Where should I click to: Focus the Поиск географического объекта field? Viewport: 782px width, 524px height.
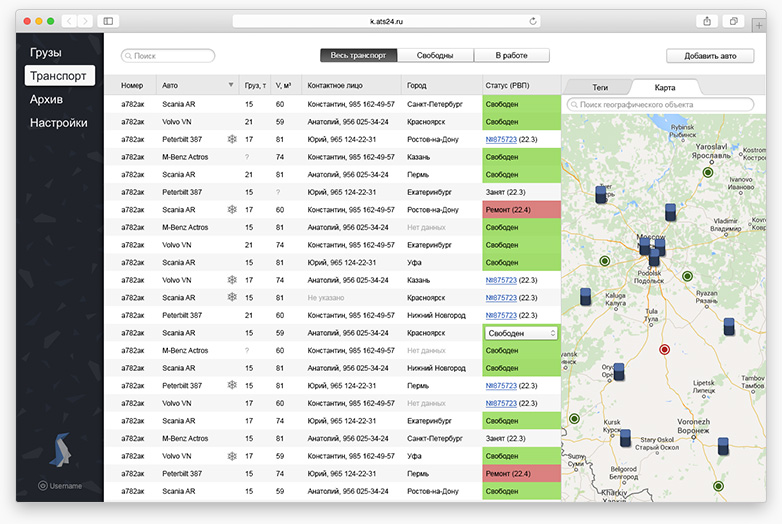coord(660,105)
